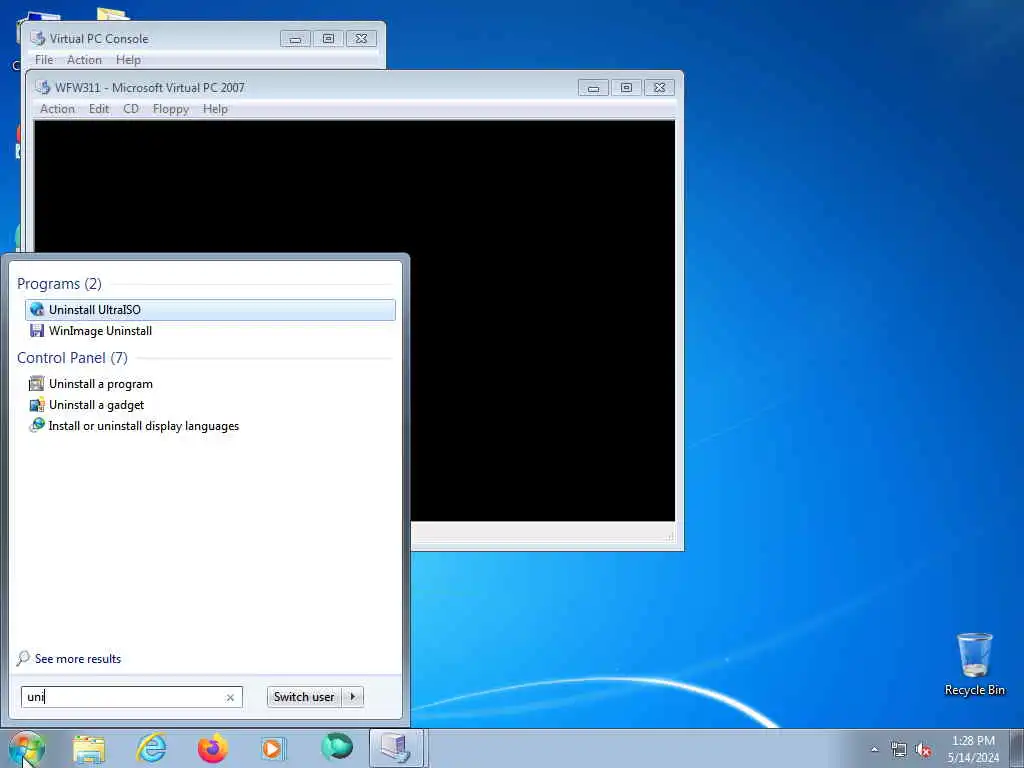
Task: Open Action menu in WFW311 window
Action: tap(57, 109)
